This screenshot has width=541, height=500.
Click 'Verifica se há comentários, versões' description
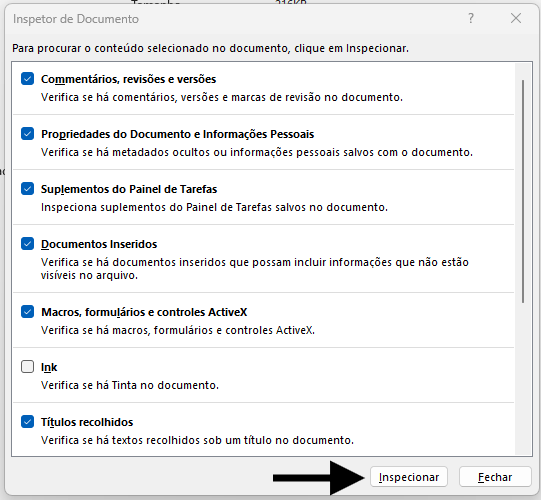(x=222, y=97)
